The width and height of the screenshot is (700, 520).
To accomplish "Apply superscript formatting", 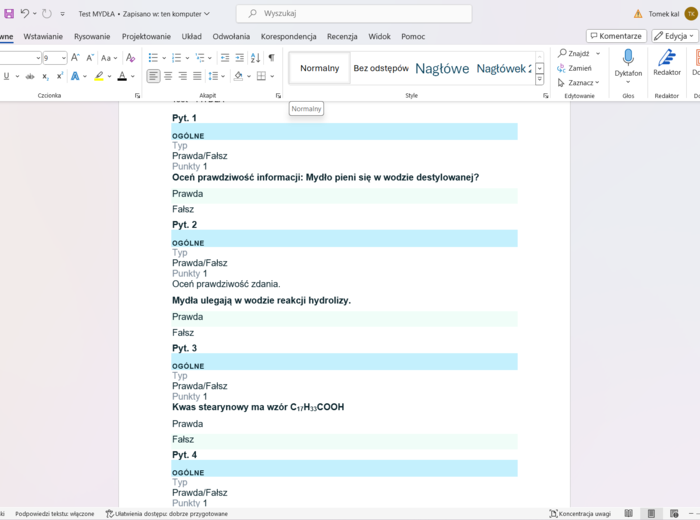I will [x=59, y=76].
